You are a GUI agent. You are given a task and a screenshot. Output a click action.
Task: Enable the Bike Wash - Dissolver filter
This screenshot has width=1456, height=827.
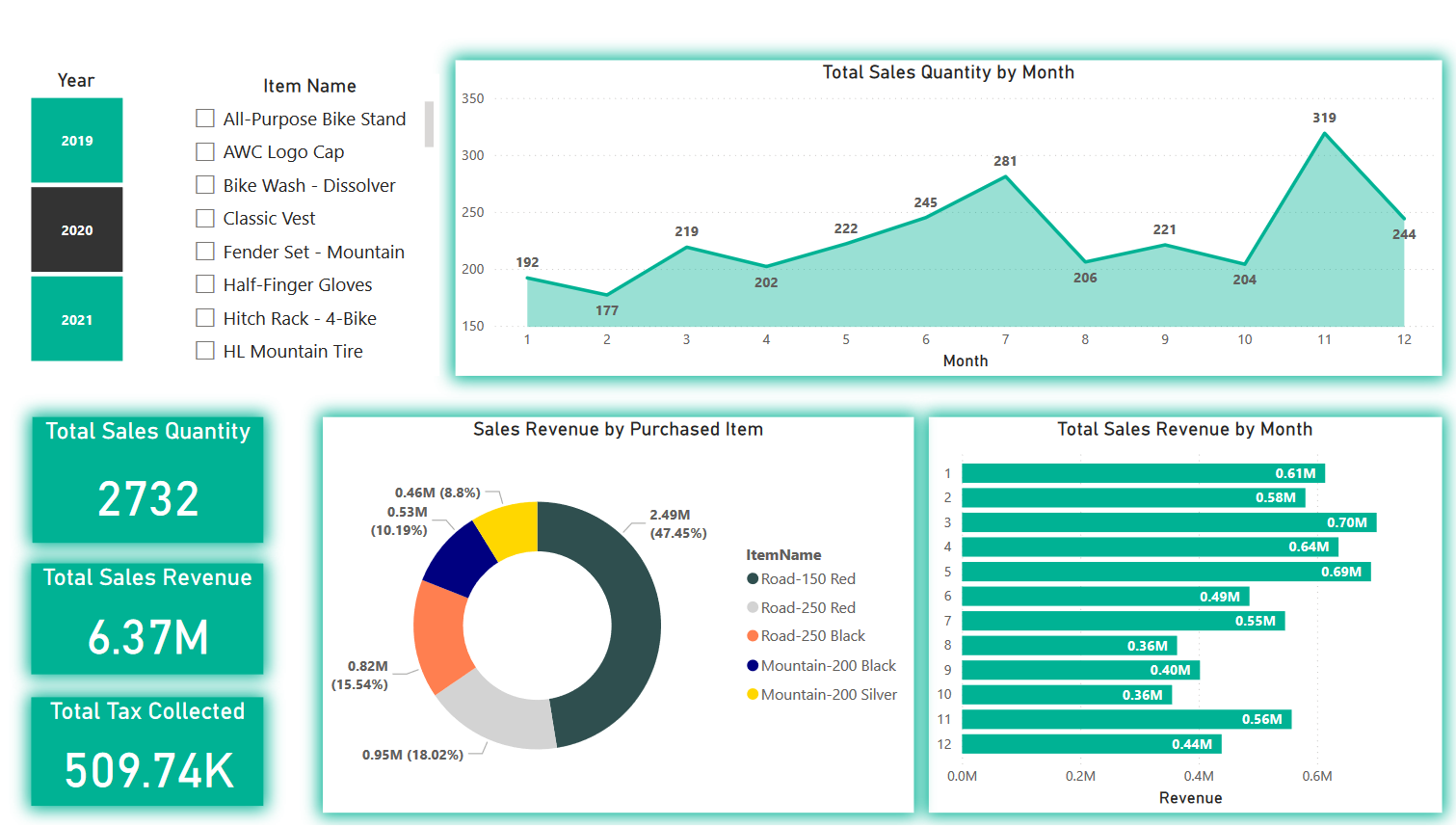pyautogui.click(x=204, y=185)
